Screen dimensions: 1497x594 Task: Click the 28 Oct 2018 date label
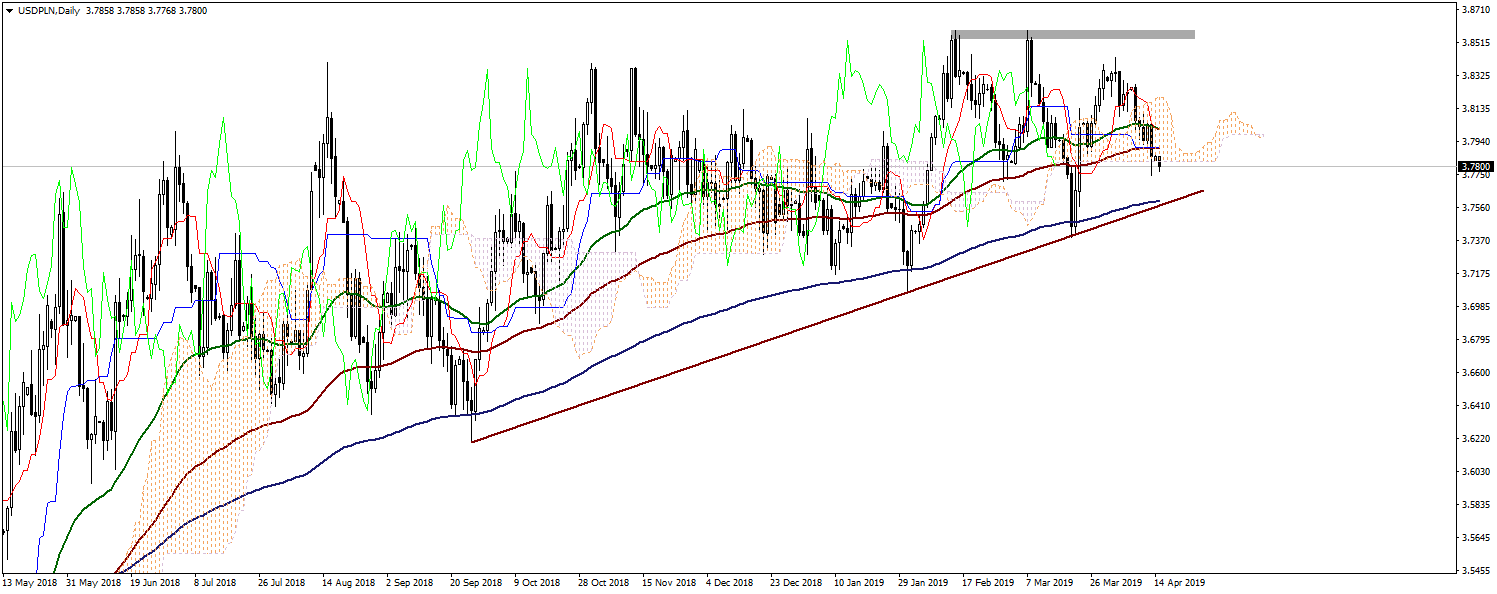pyautogui.click(x=603, y=581)
